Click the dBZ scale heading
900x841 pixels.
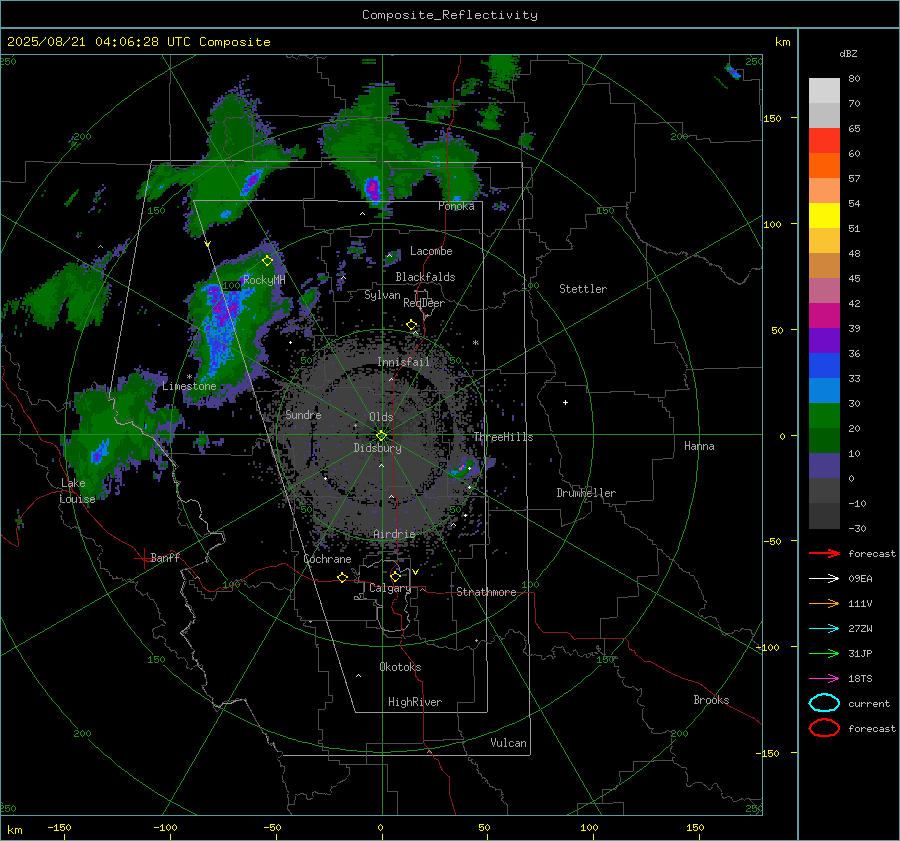coord(848,54)
